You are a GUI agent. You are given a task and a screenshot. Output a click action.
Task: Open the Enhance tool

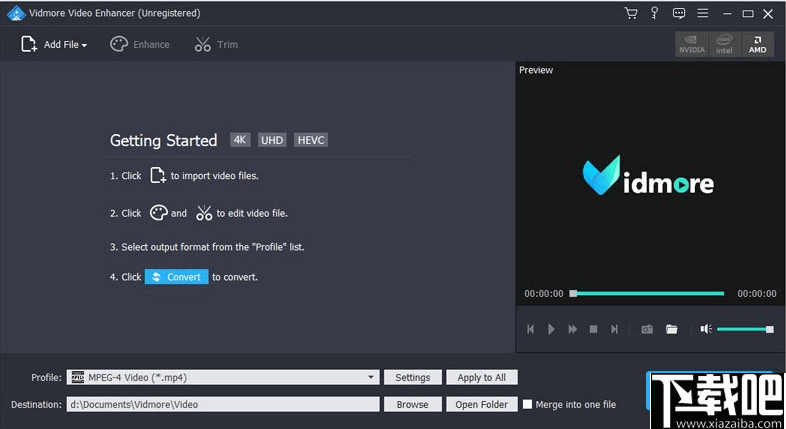[x=140, y=45]
